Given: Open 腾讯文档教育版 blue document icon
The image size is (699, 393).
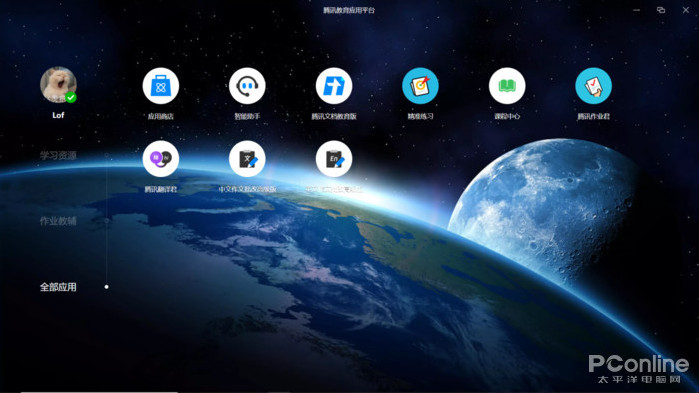Looking at the screenshot, I should [x=334, y=86].
